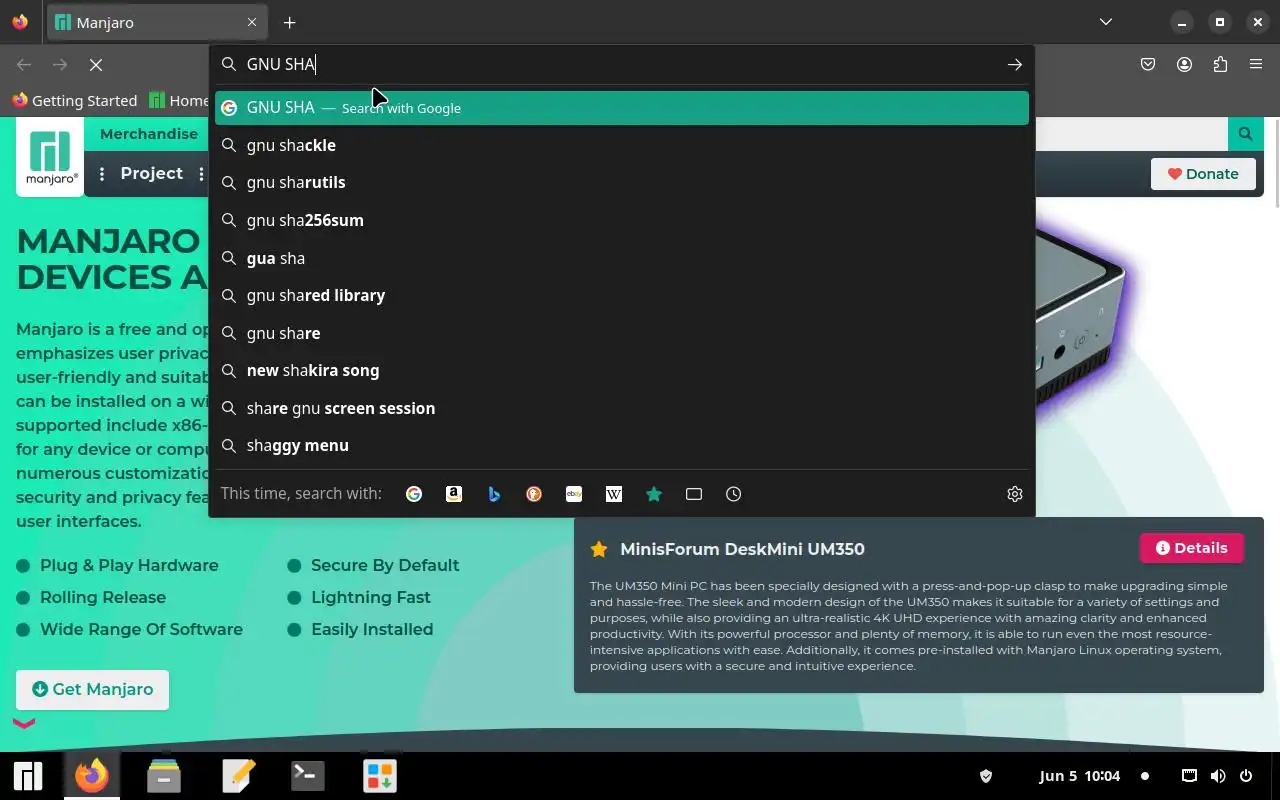Open the Merchandise link
Image resolution: width=1280 pixels, height=800 pixels.
149,134
